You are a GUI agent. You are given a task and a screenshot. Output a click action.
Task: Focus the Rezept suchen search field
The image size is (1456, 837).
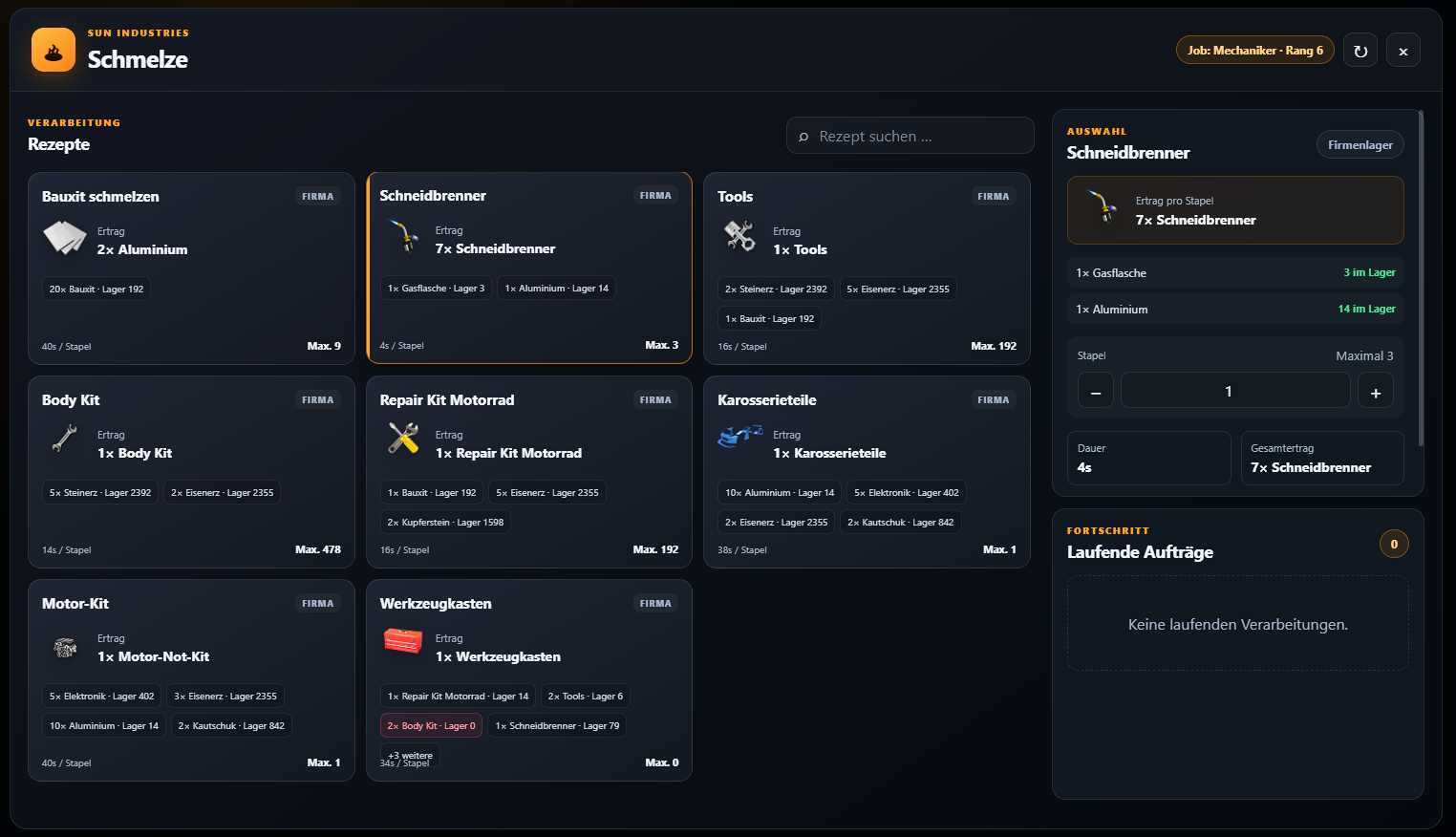click(910, 136)
